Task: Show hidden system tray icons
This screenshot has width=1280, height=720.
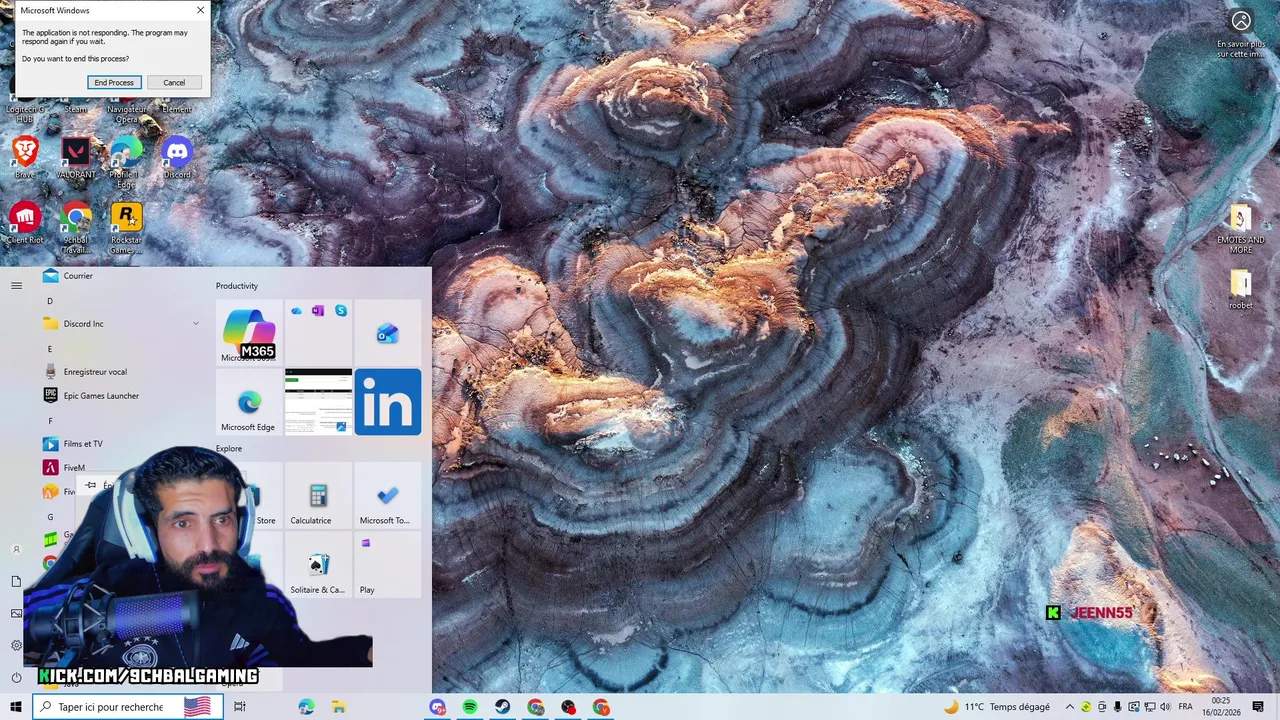Action: click(x=1069, y=707)
